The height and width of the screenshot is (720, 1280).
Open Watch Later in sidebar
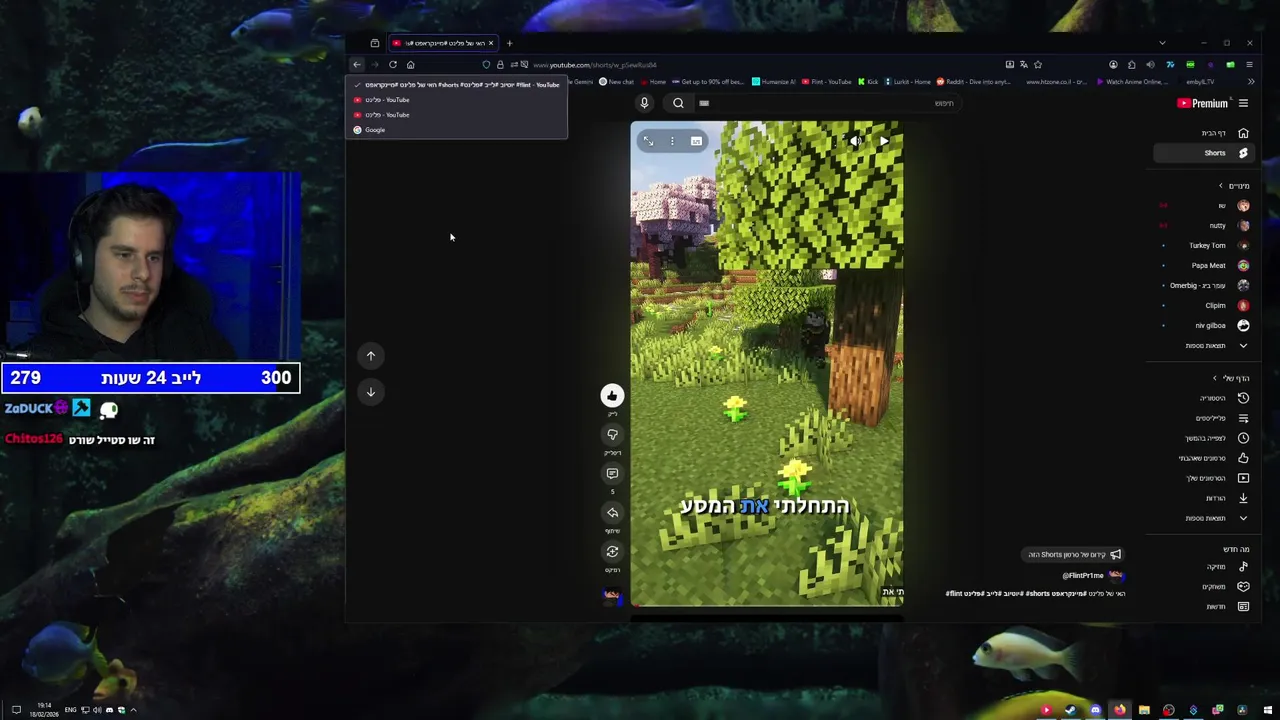click(1205, 438)
